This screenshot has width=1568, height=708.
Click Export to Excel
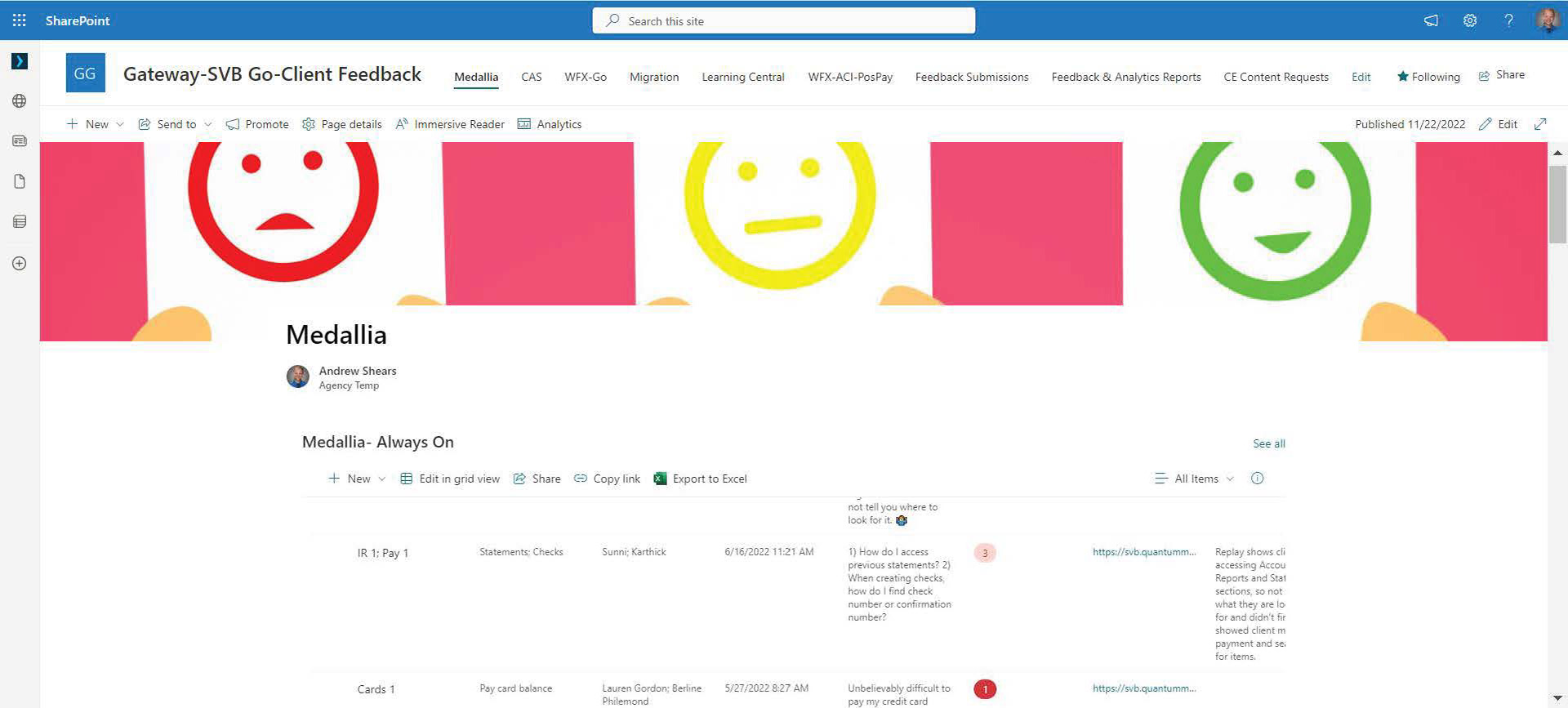click(x=700, y=479)
